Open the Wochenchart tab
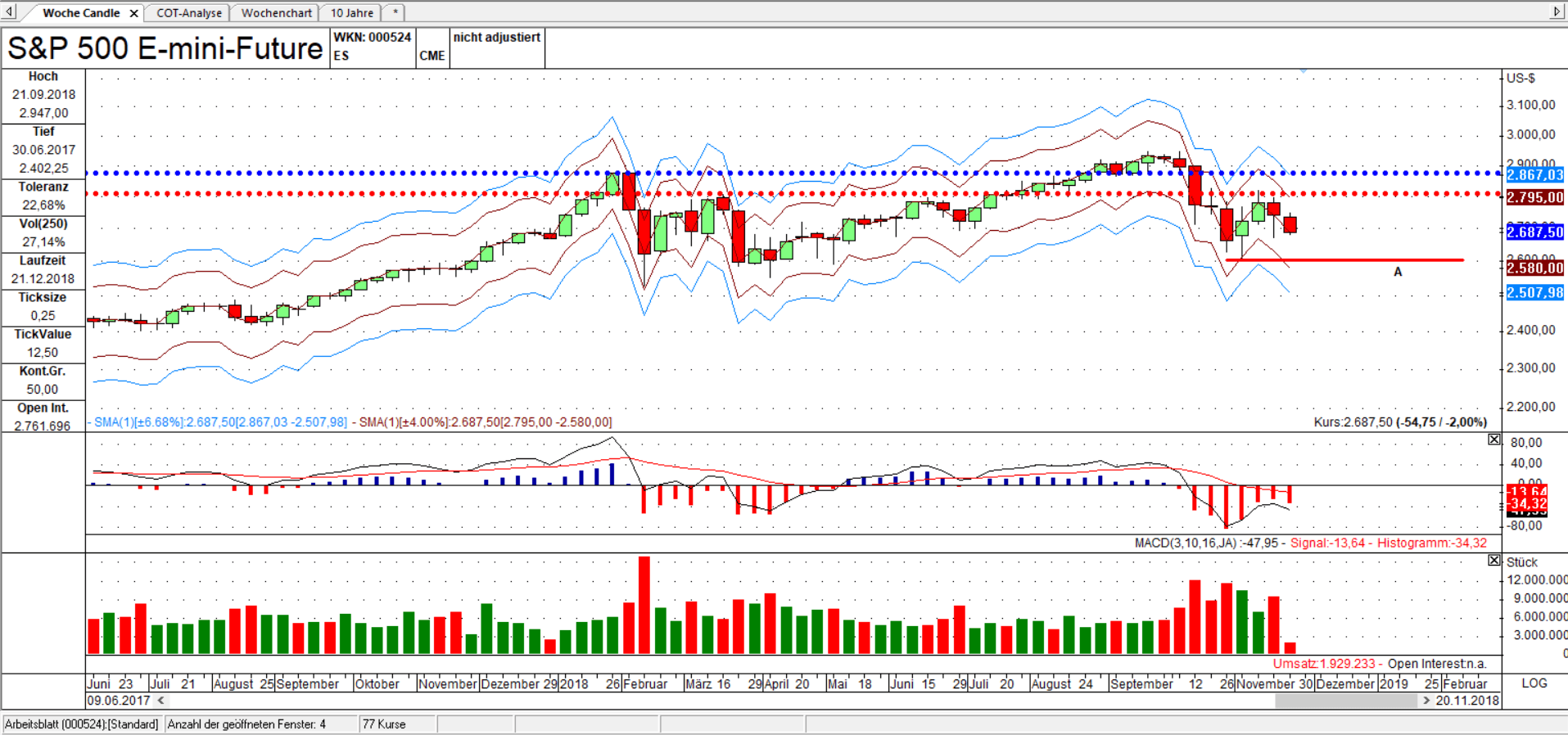 click(x=277, y=13)
